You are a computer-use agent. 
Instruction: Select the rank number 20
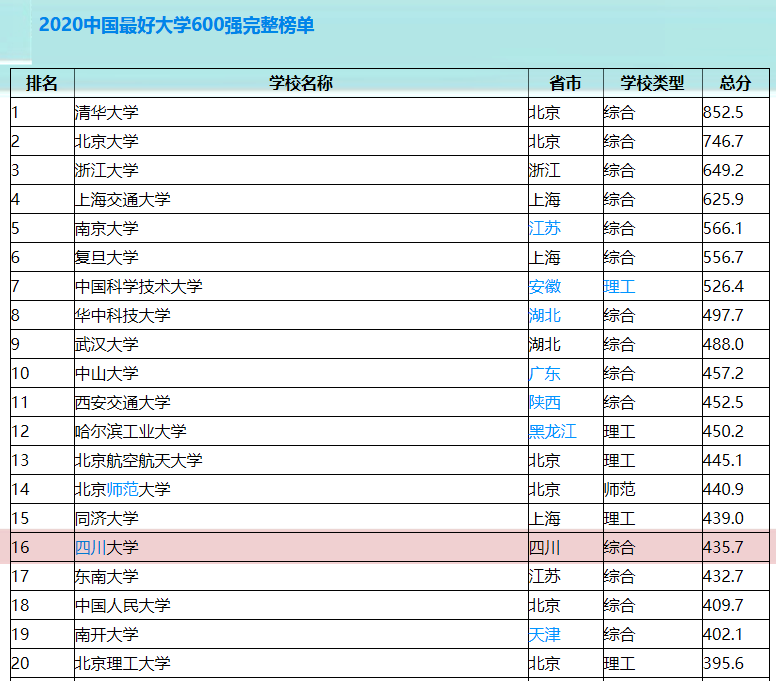tap(20, 664)
